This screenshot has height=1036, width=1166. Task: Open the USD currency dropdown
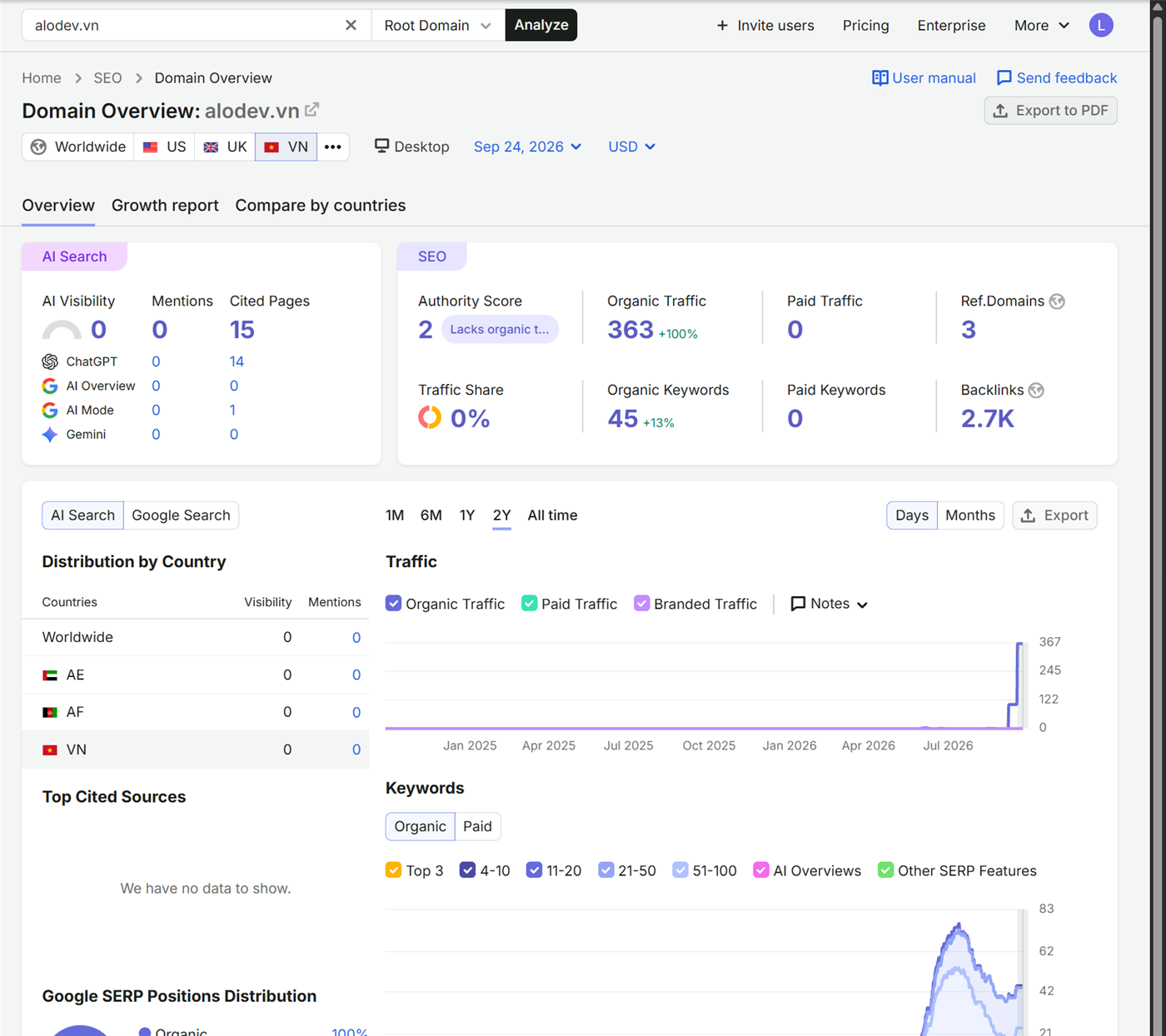point(631,147)
